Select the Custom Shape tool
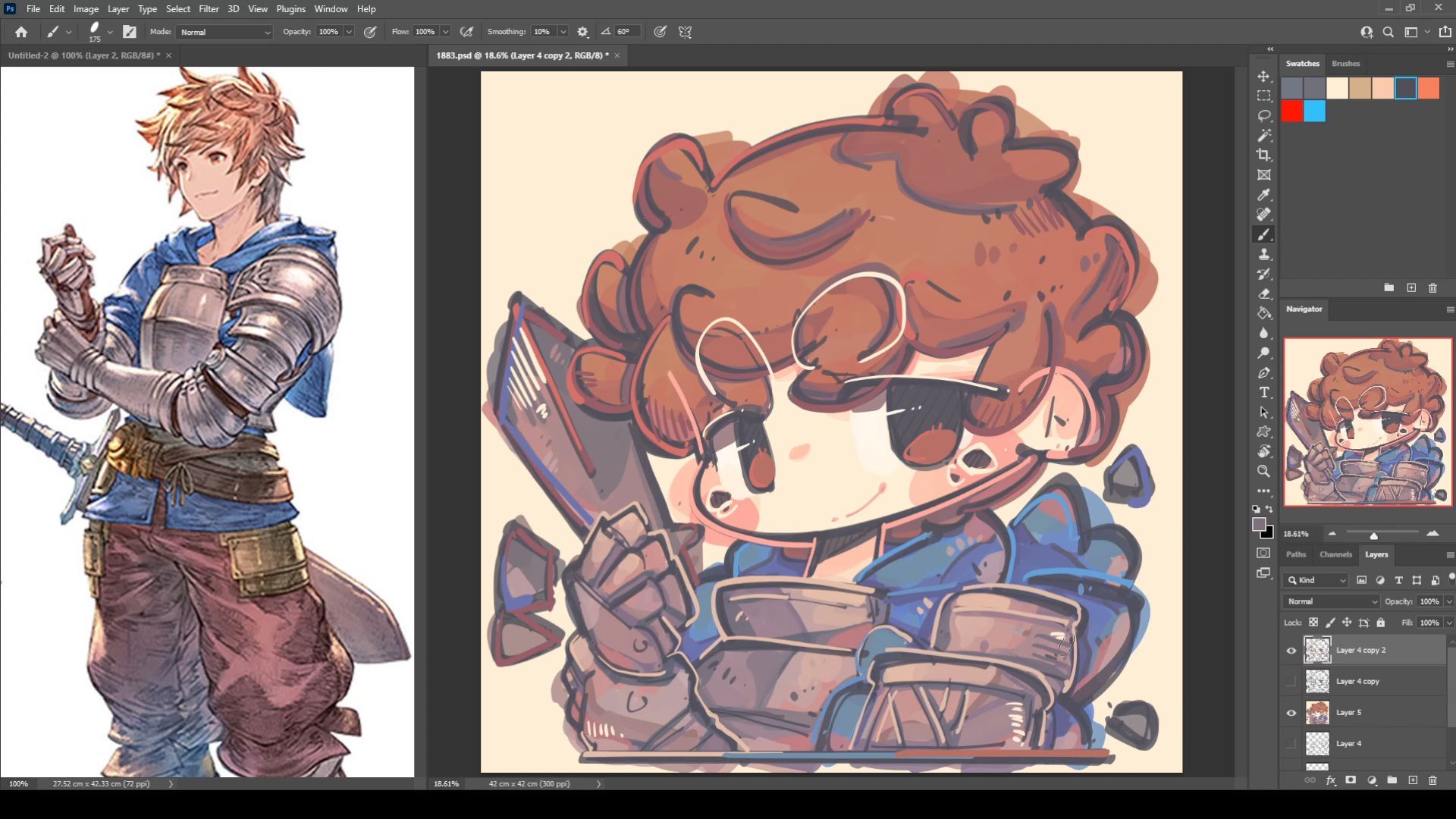 [1263, 432]
